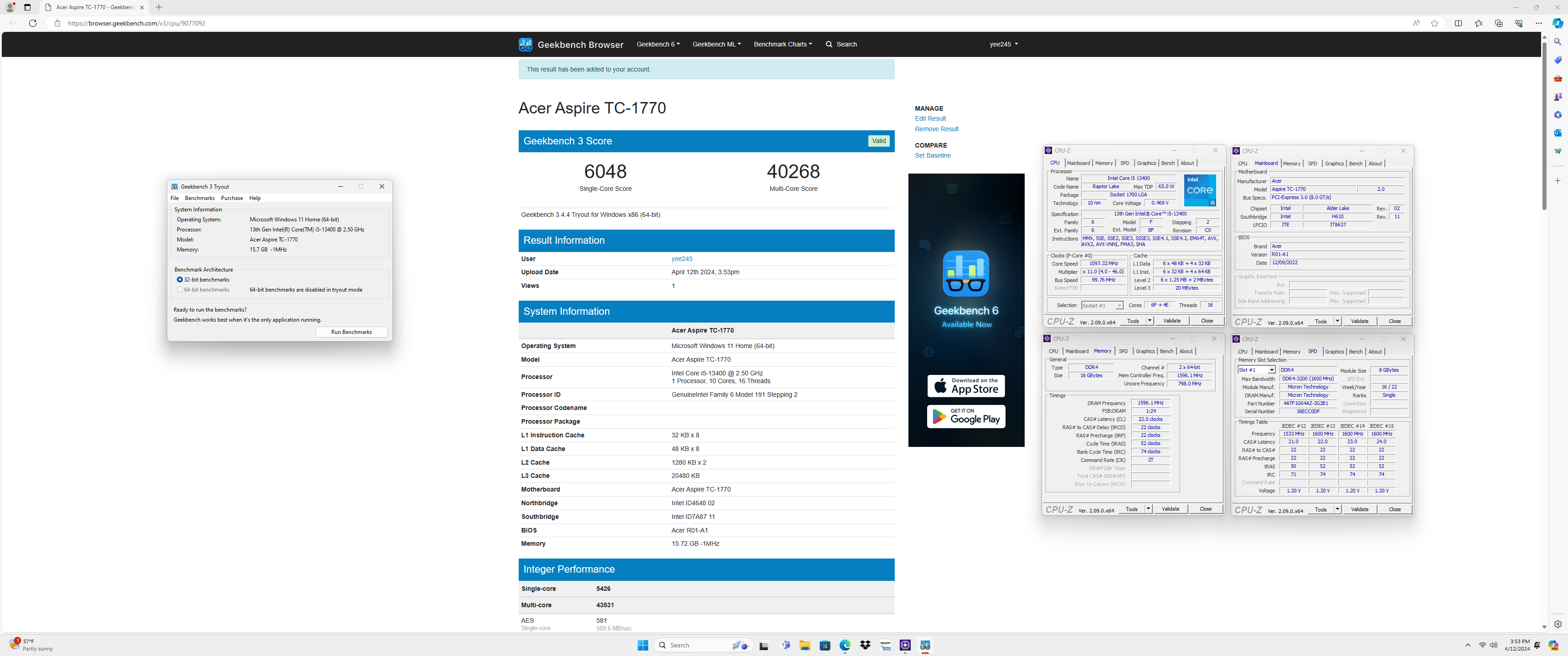
Task: Expand Tools arrow in CPU-Z Mainboard window
Action: (x=1337, y=321)
